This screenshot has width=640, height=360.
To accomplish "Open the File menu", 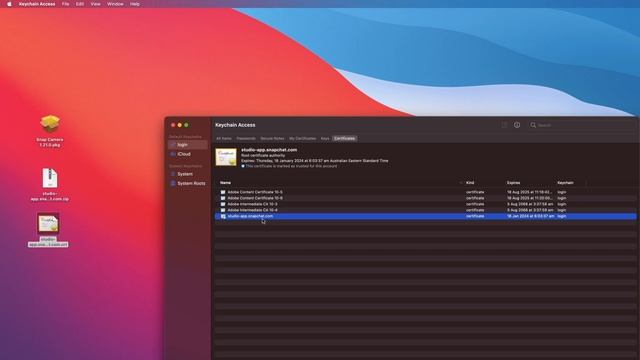I will click(x=65, y=4).
